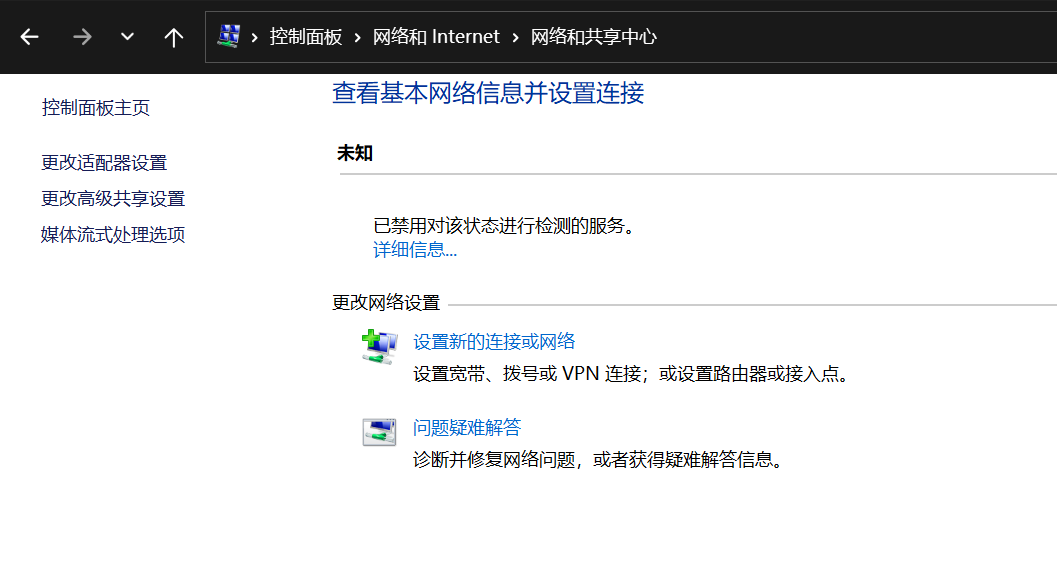Image resolution: width=1057 pixels, height=576 pixels.
Task: Click the 诊断并修复网络问题 description text
Action: [x=599, y=460]
